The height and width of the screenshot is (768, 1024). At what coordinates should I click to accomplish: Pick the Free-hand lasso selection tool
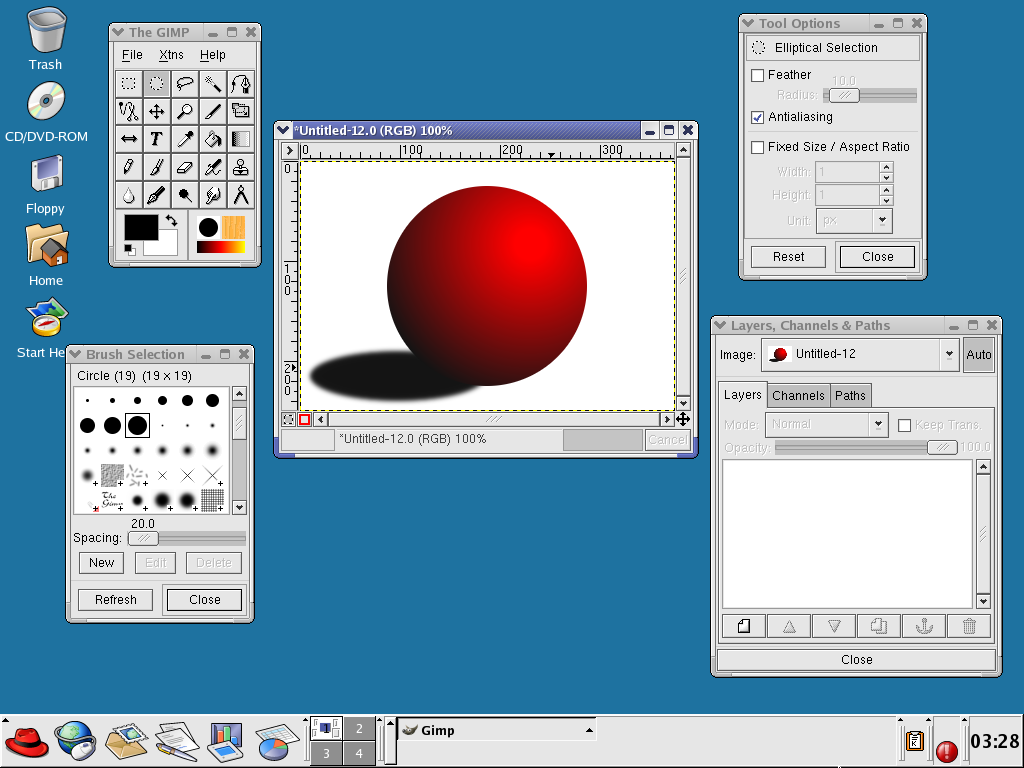[x=185, y=84]
